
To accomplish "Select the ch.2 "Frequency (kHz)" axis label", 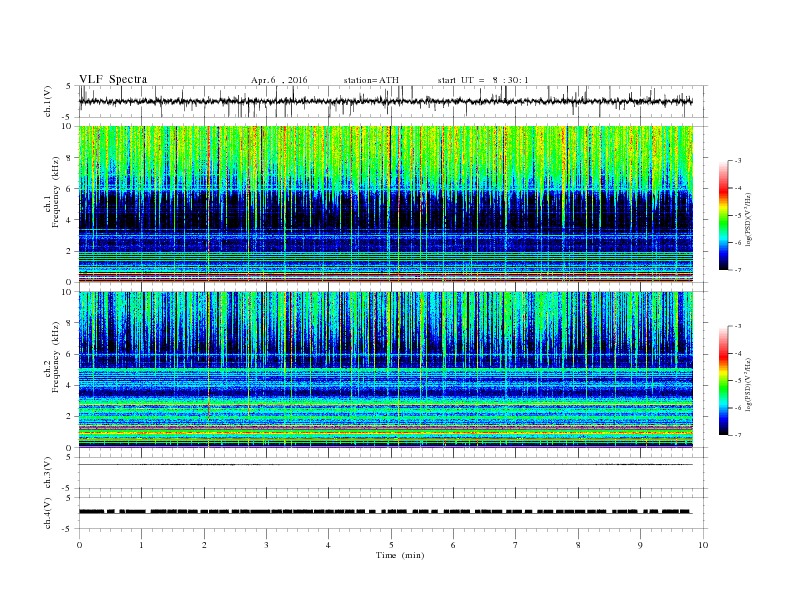I will [56, 356].
